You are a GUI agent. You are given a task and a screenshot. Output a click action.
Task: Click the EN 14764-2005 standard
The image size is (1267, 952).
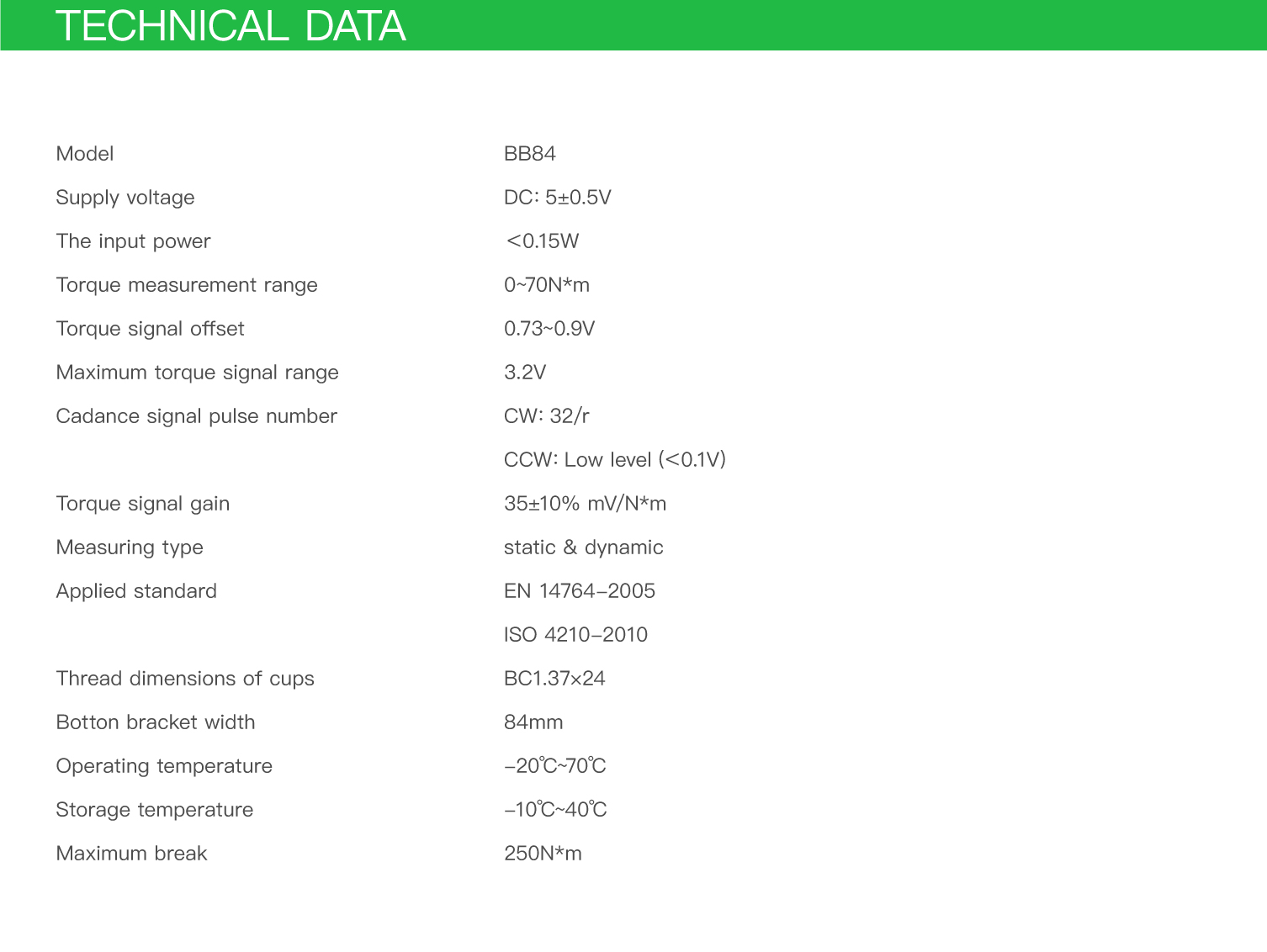pos(580,591)
